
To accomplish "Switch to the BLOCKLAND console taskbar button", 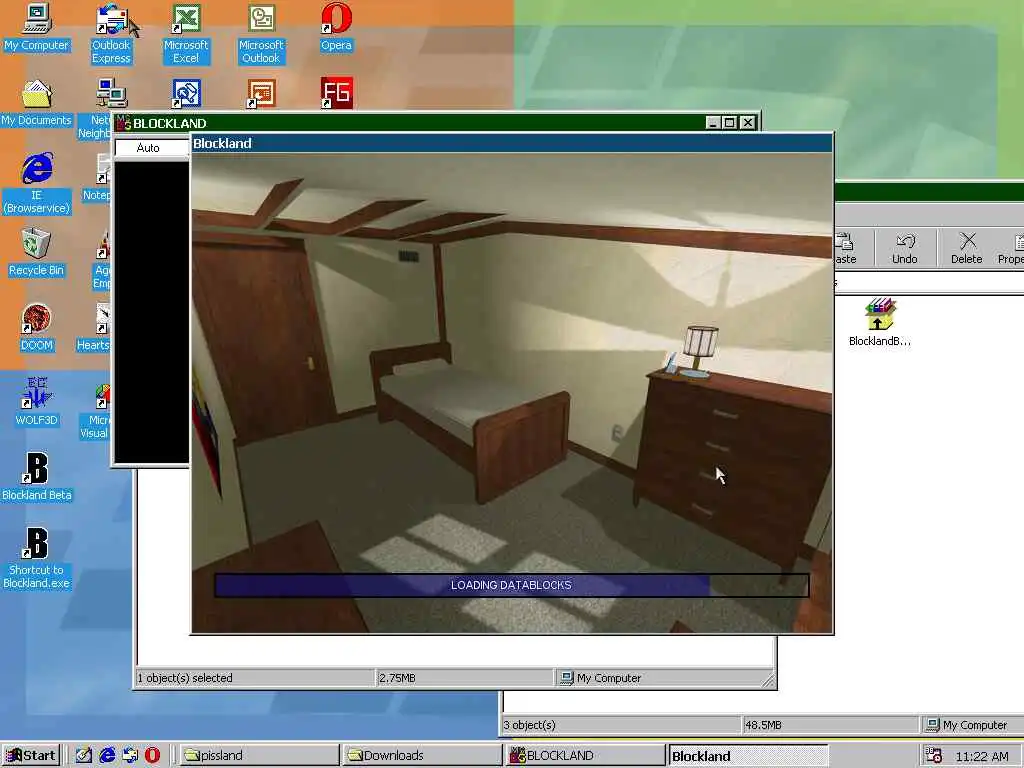I will click(x=585, y=756).
